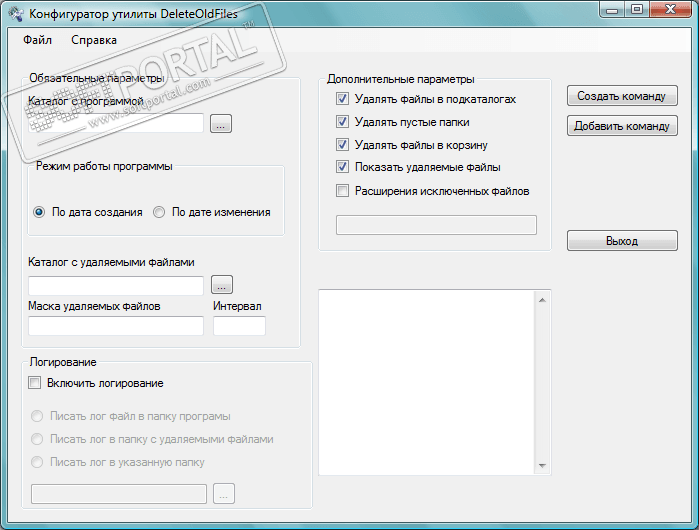Toggle Показать удаляемые файлы checkbox
Viewport: 699px width, 530px height.
click(342, 167)
